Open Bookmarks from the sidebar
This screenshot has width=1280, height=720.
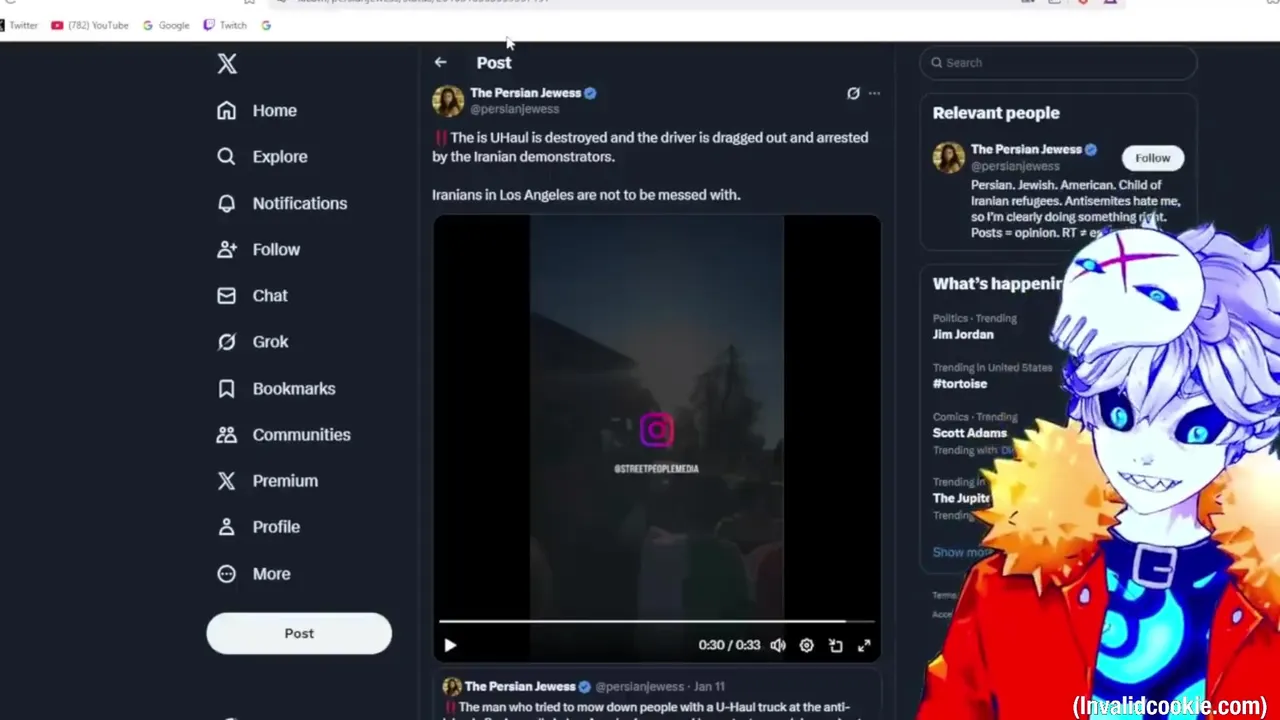click(x=276, y=388)
